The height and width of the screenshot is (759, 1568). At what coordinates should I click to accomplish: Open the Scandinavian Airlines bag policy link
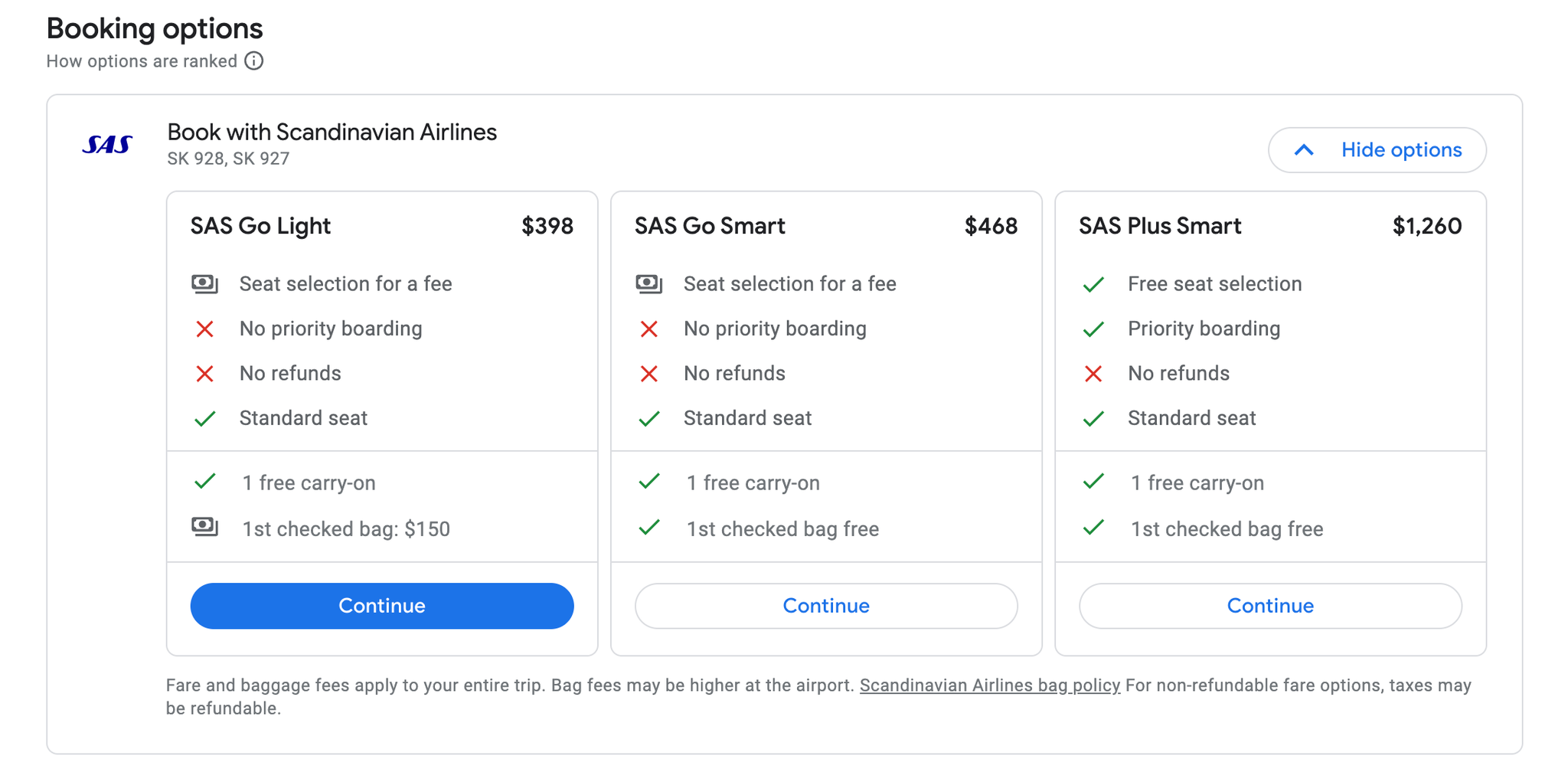989,685
